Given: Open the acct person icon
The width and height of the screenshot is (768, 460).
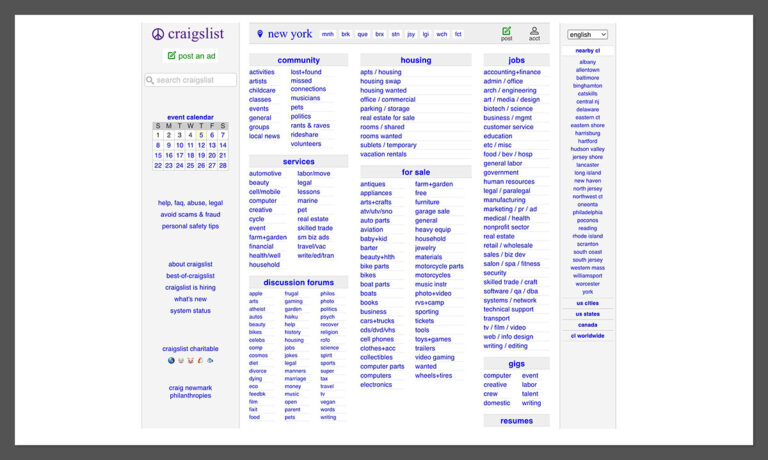Looking at the screenshot, I should [534, 31].
